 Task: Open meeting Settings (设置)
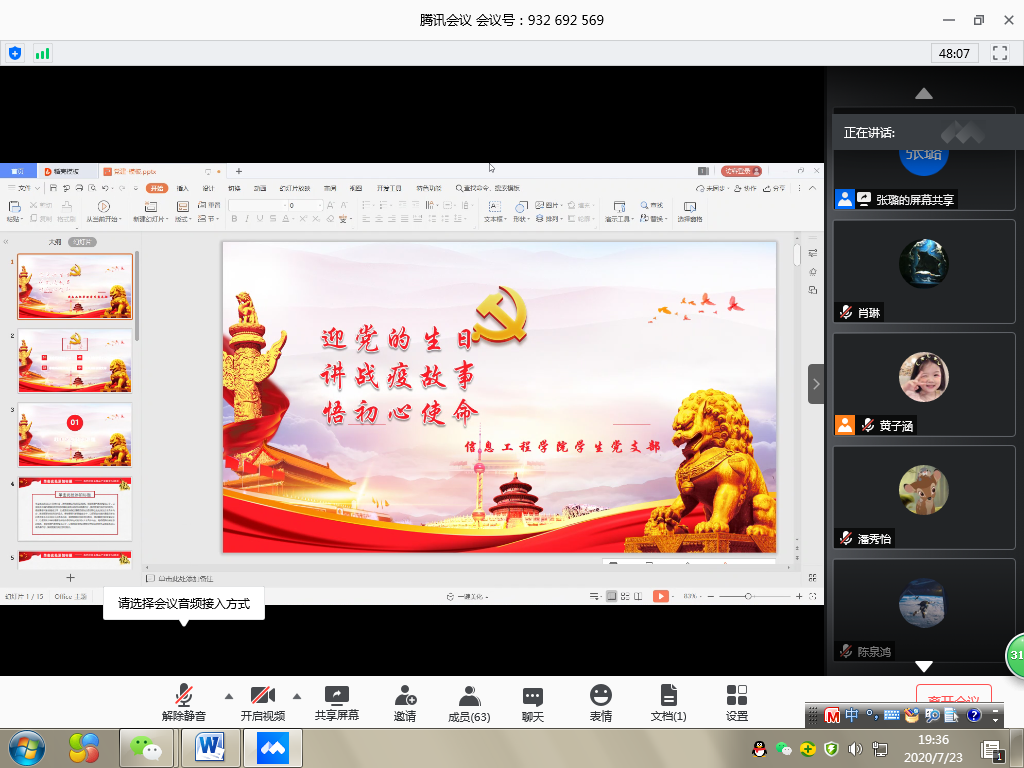[737, 703]
